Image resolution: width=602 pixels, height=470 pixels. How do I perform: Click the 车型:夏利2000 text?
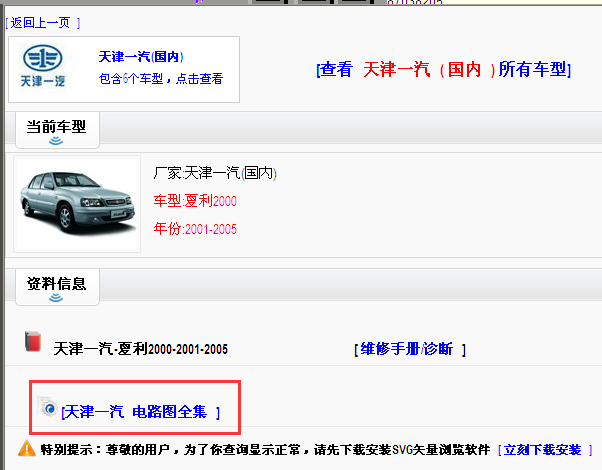[x=195, y=200]
